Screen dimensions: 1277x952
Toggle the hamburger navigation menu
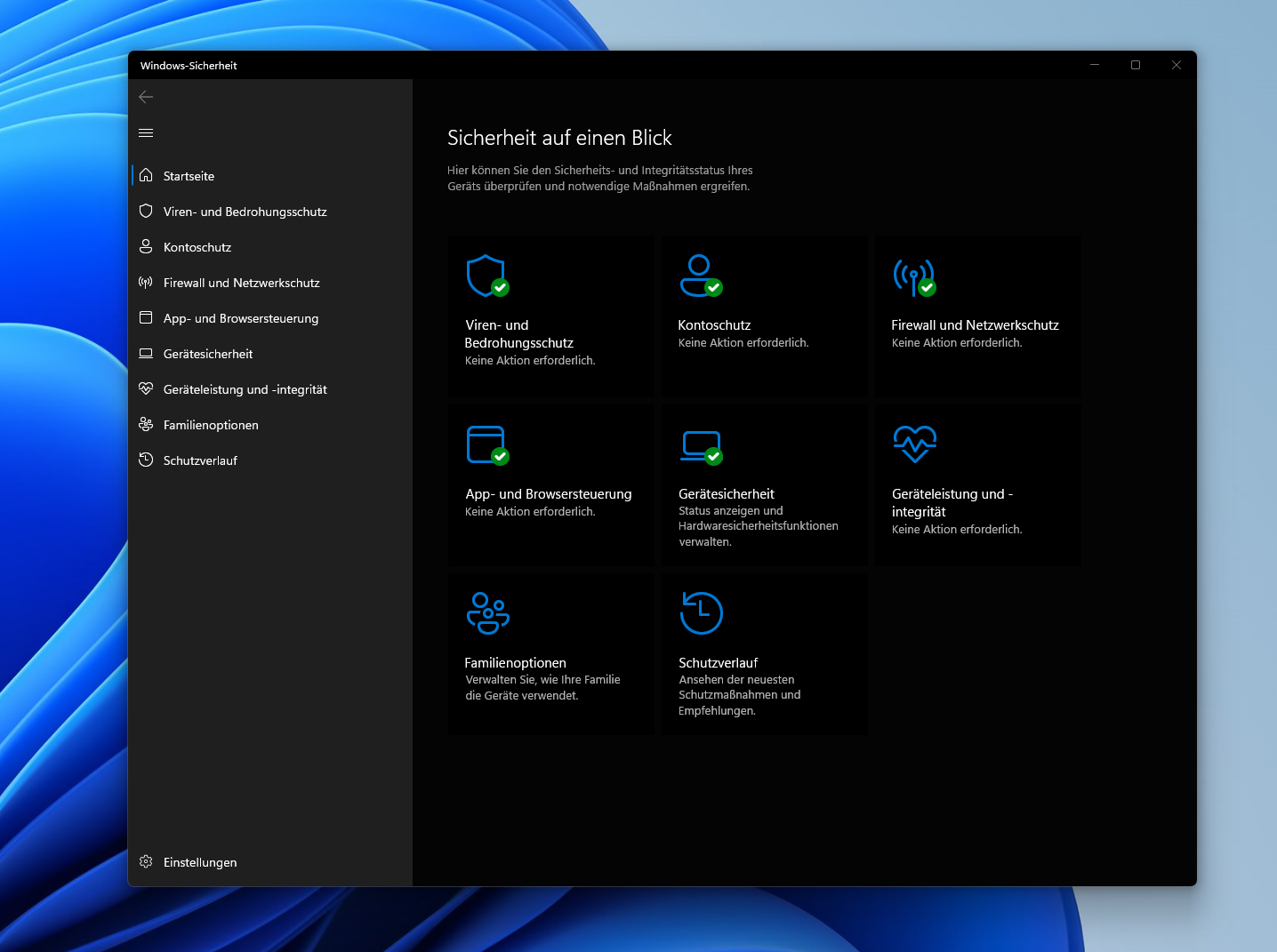pos(146,133)
